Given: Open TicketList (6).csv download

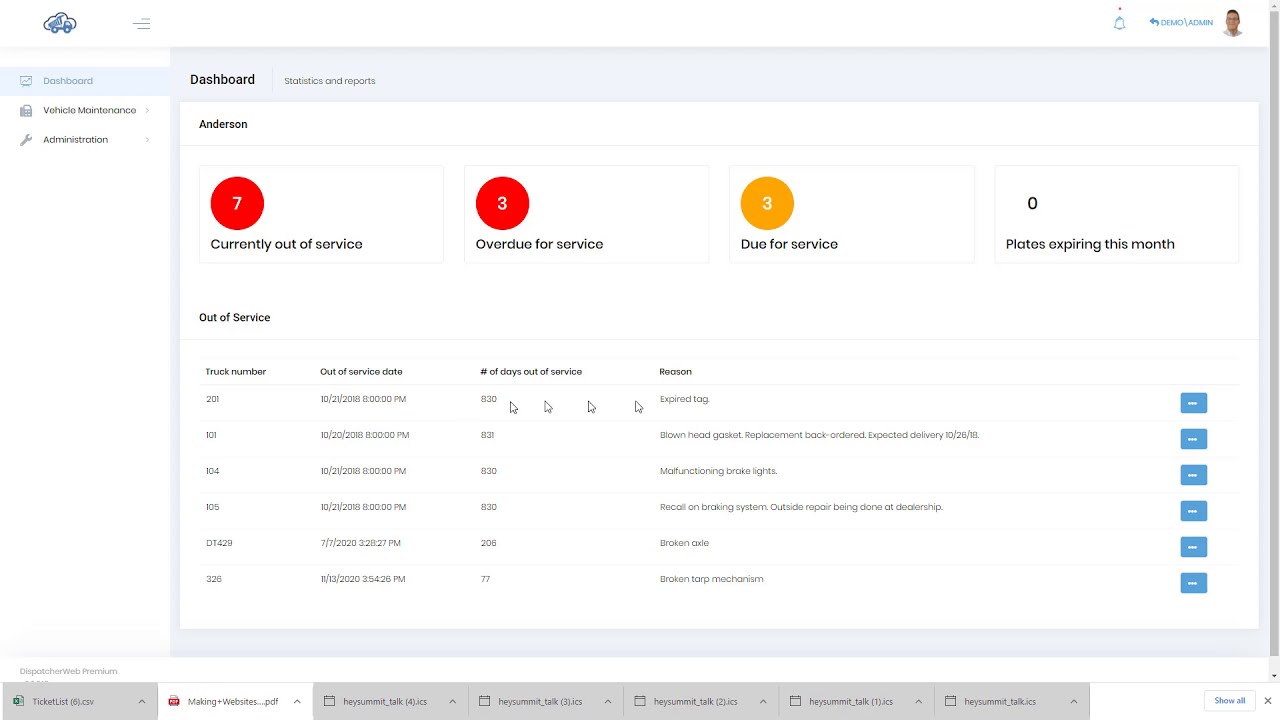Looking at the screenshot, I should [64, 702].
